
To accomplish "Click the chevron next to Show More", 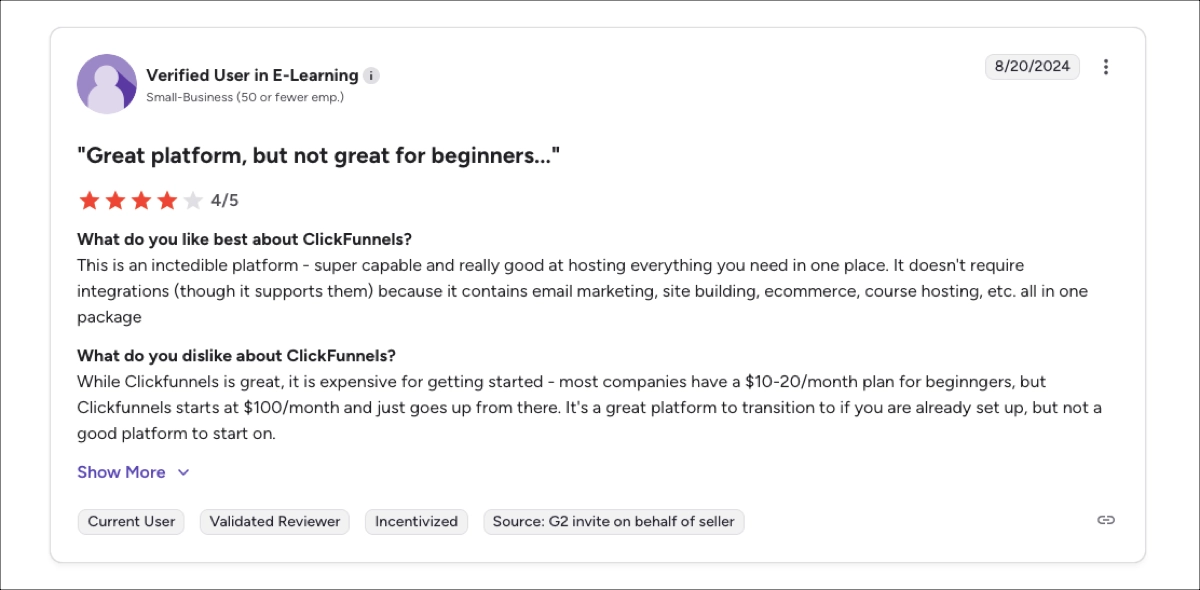I will point(183,471).
